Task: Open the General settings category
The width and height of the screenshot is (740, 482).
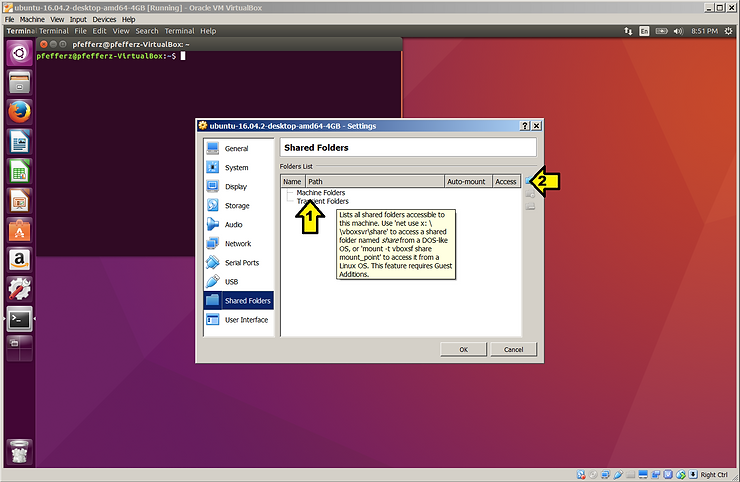Action: tap(239, 148)
